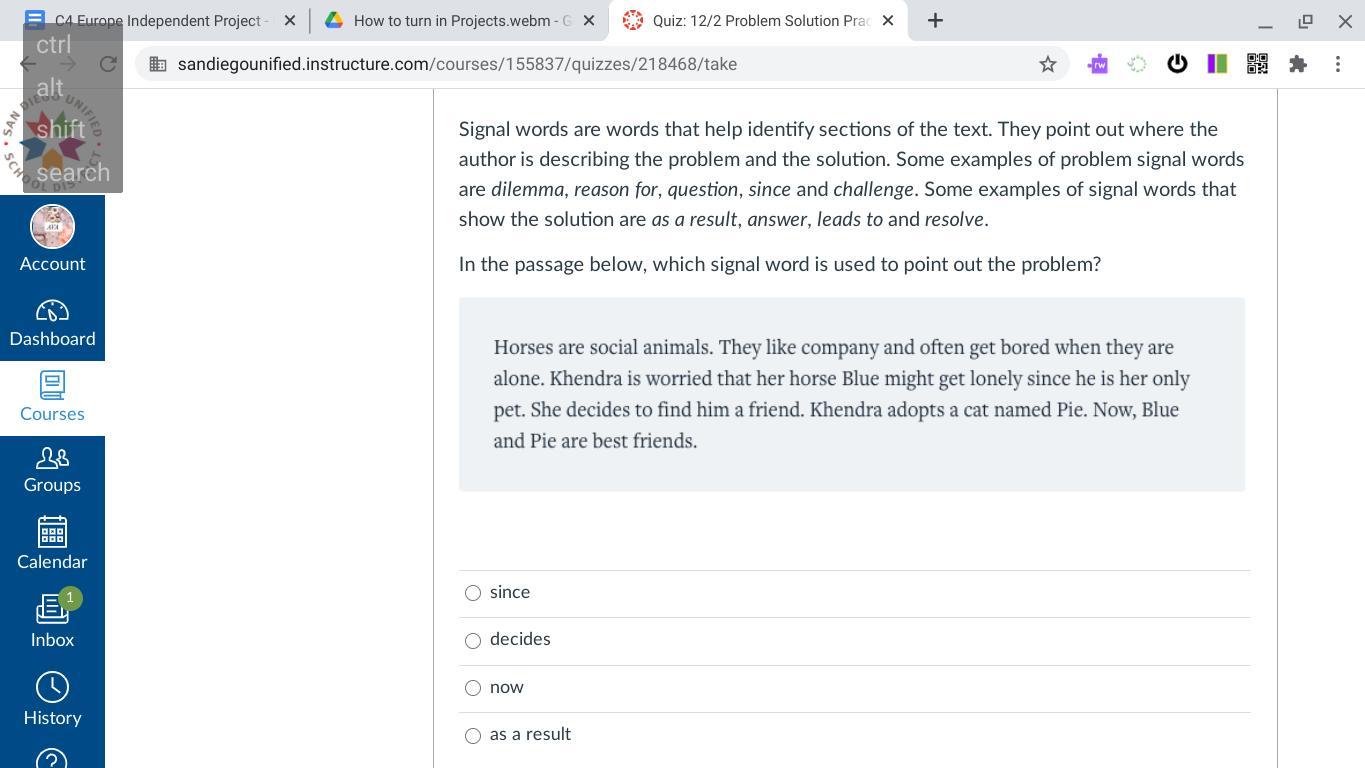The width and height of the screenshot is (1365, 768).
Task: Switch to the How to turn in Projects tab
Action: [460, 20]
